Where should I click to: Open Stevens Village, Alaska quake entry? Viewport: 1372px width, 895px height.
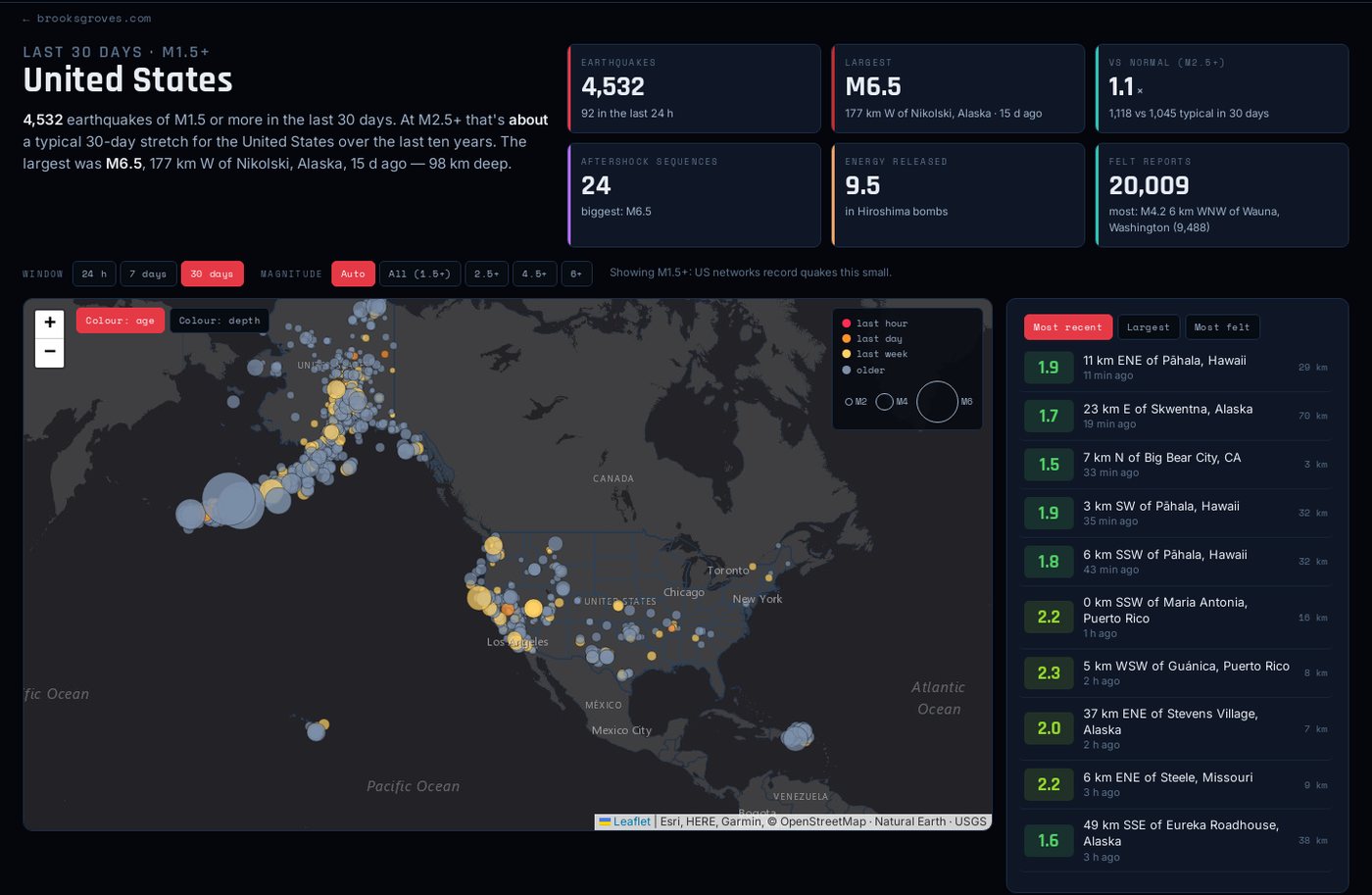click(x=1176, y=728)
